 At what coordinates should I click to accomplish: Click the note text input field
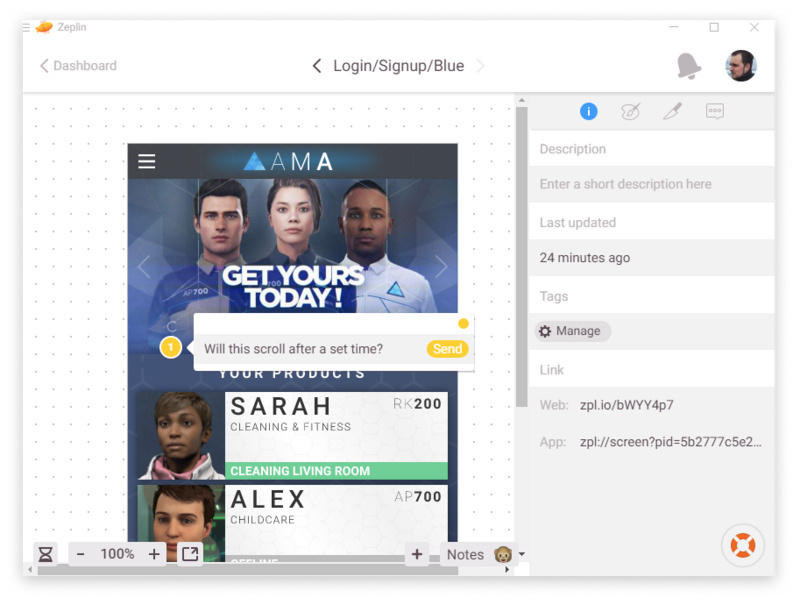310,349
